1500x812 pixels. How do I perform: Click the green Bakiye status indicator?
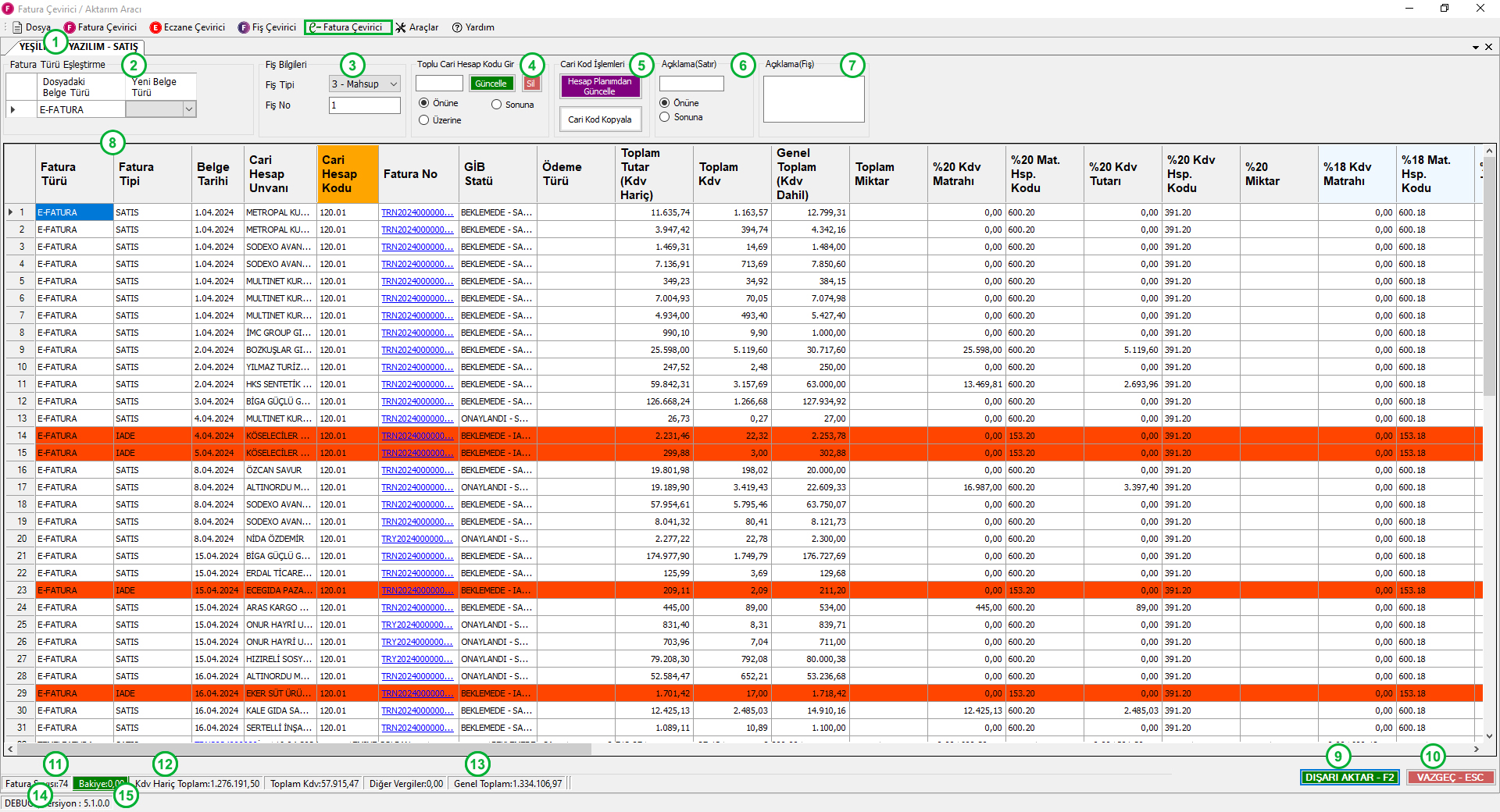point(100,784)
